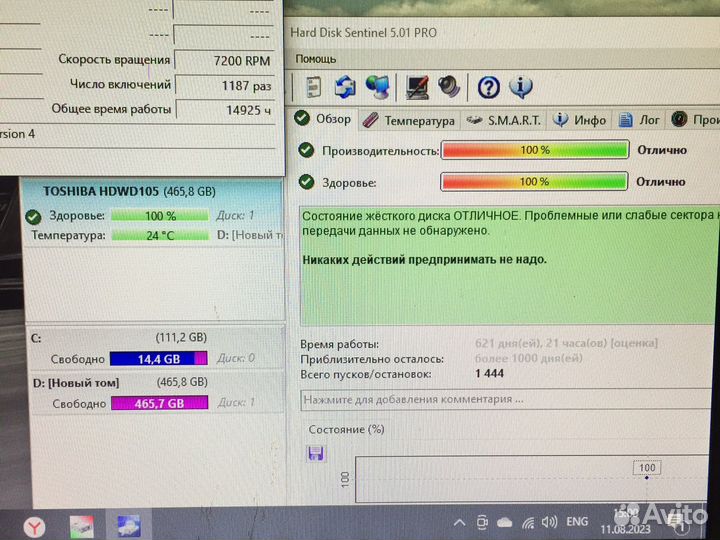Expand the hidden system tray icons chevron

pyautogui.click(x=460, y=523)
